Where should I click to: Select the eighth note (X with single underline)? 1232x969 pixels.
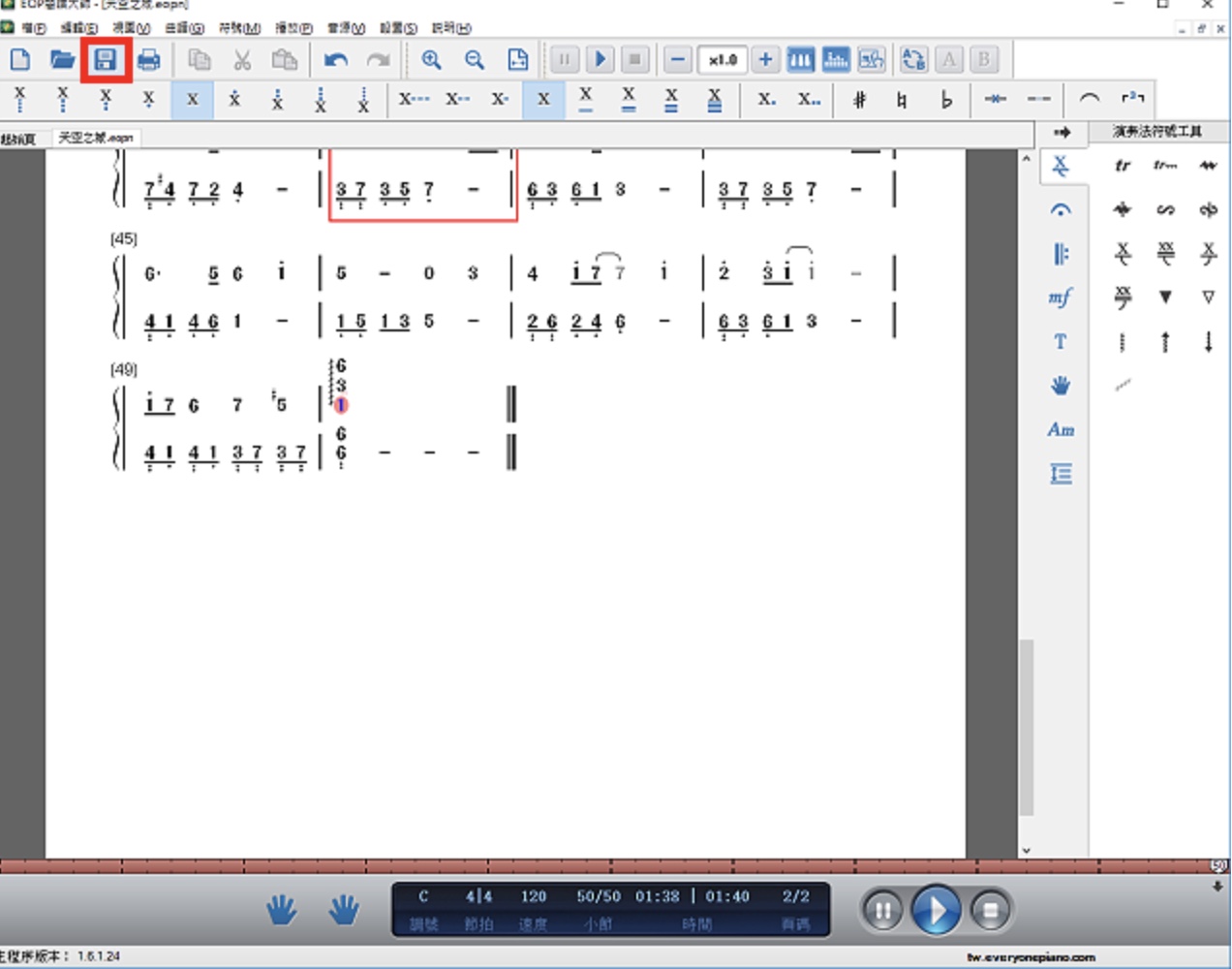(x=586, y=99)
